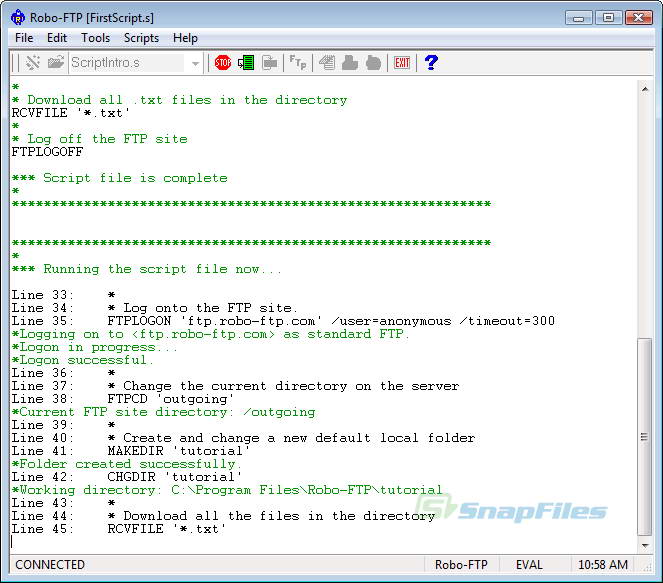
Task: Click the blue question mark help icon
Action: tap(431, 63)
